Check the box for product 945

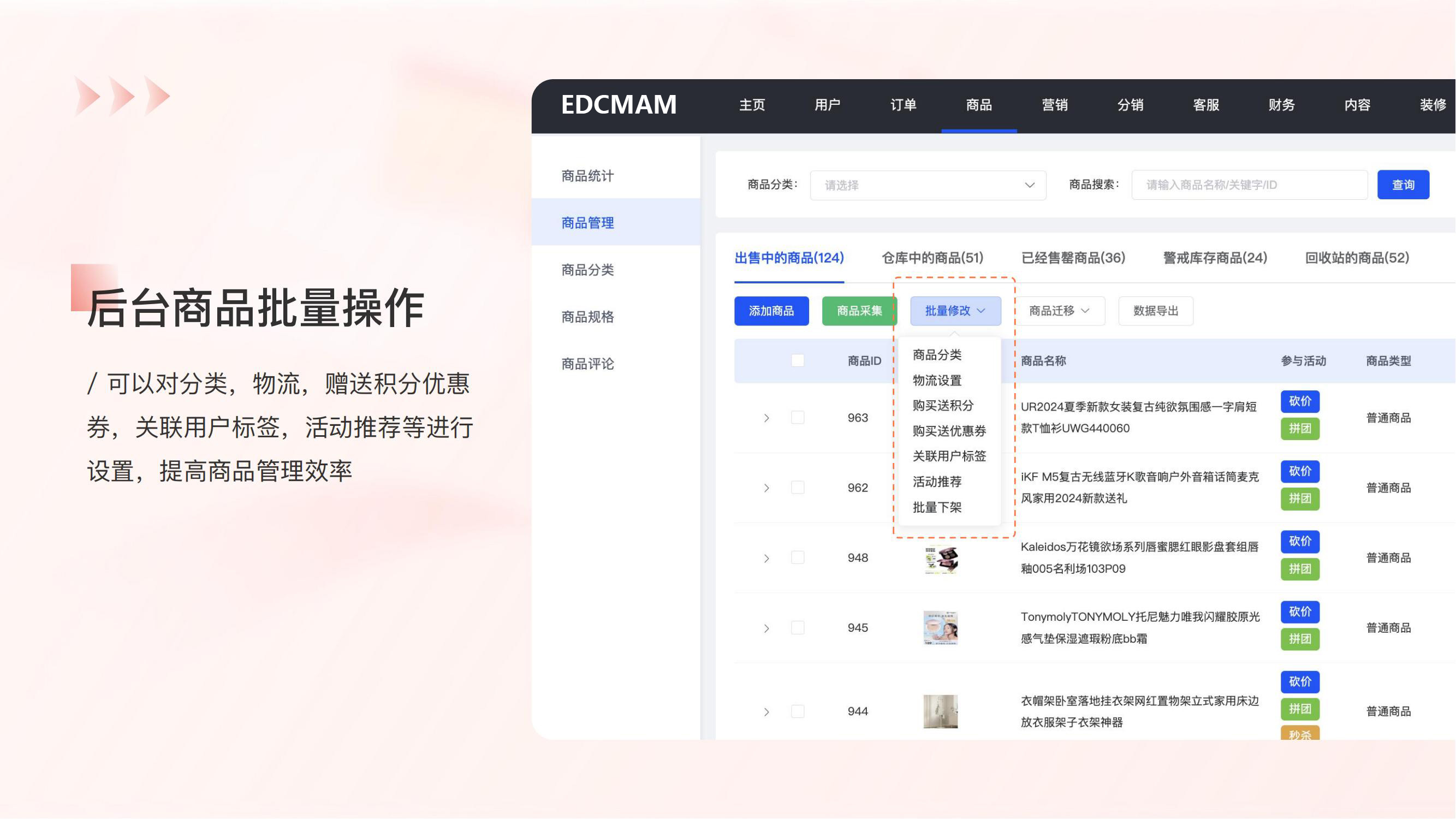[x=798, y=628]
